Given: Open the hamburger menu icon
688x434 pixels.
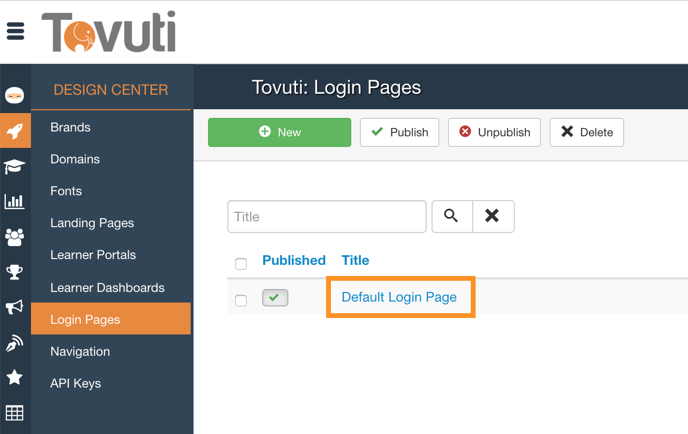Looking at the screenshot, I should point(15,31).
